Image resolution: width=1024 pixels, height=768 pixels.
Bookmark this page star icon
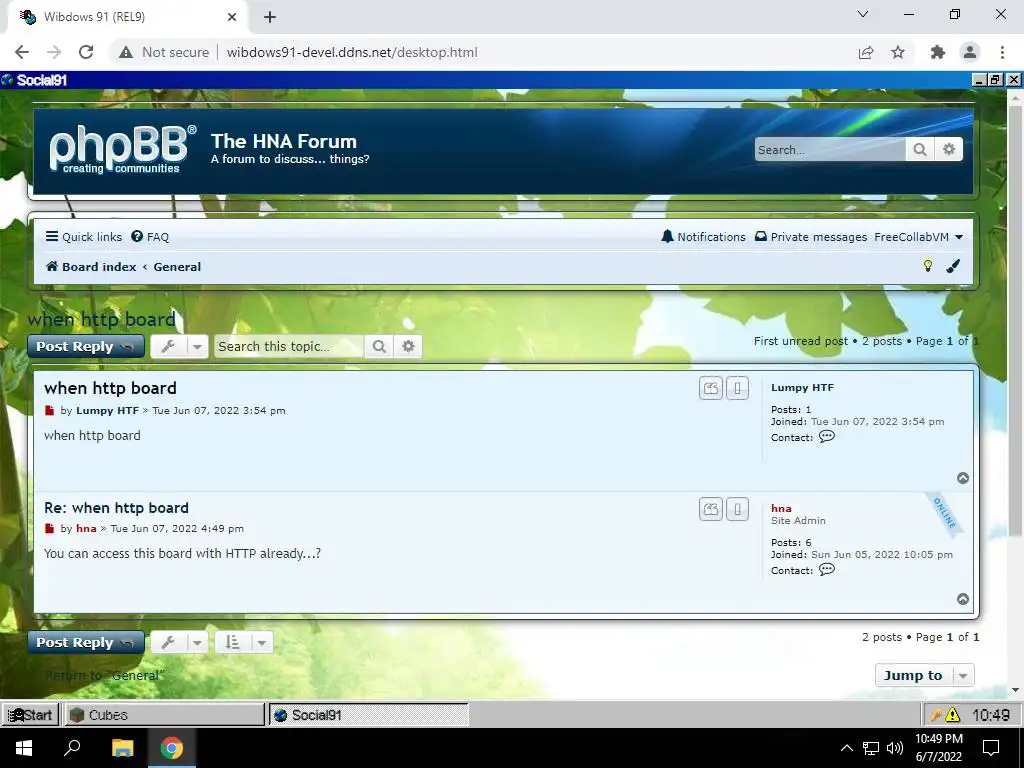point(898,52)
